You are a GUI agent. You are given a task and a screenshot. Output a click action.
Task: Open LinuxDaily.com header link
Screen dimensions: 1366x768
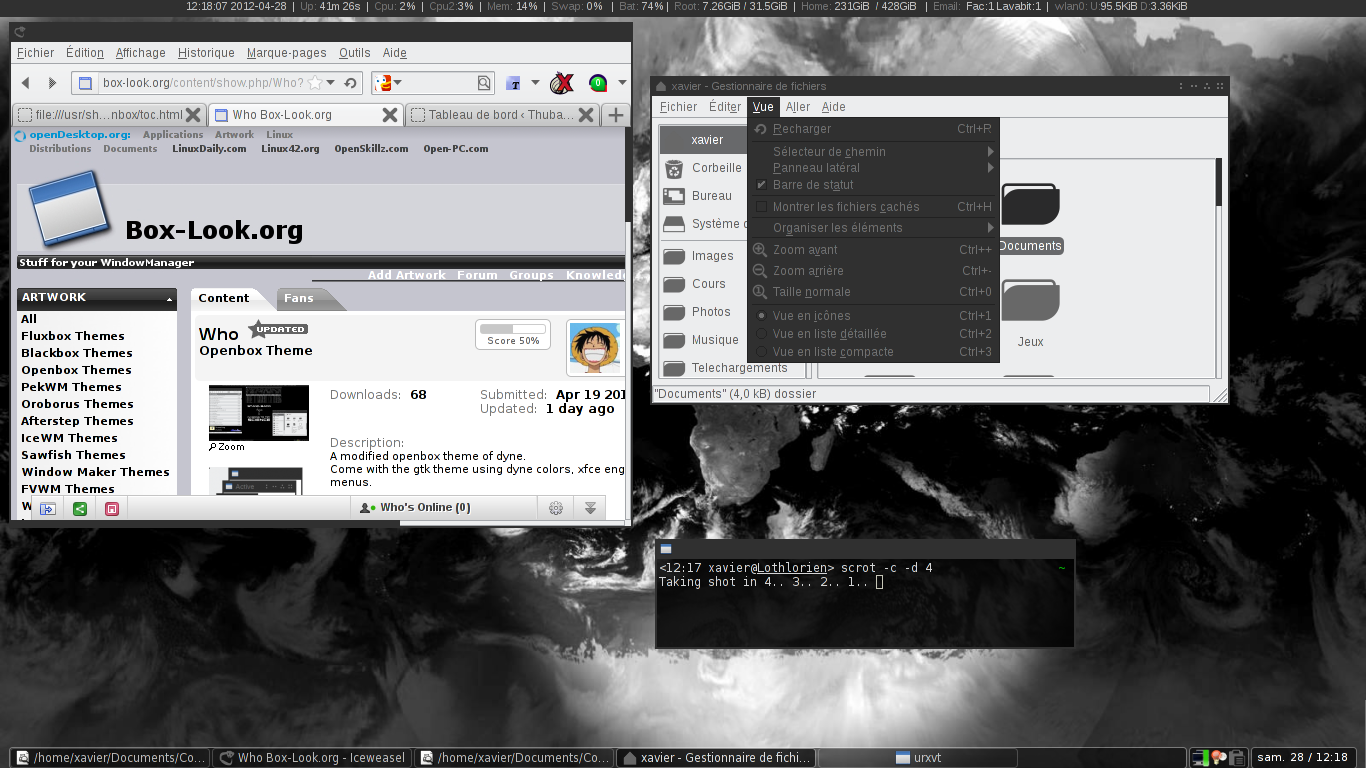(x=209, y=149)
